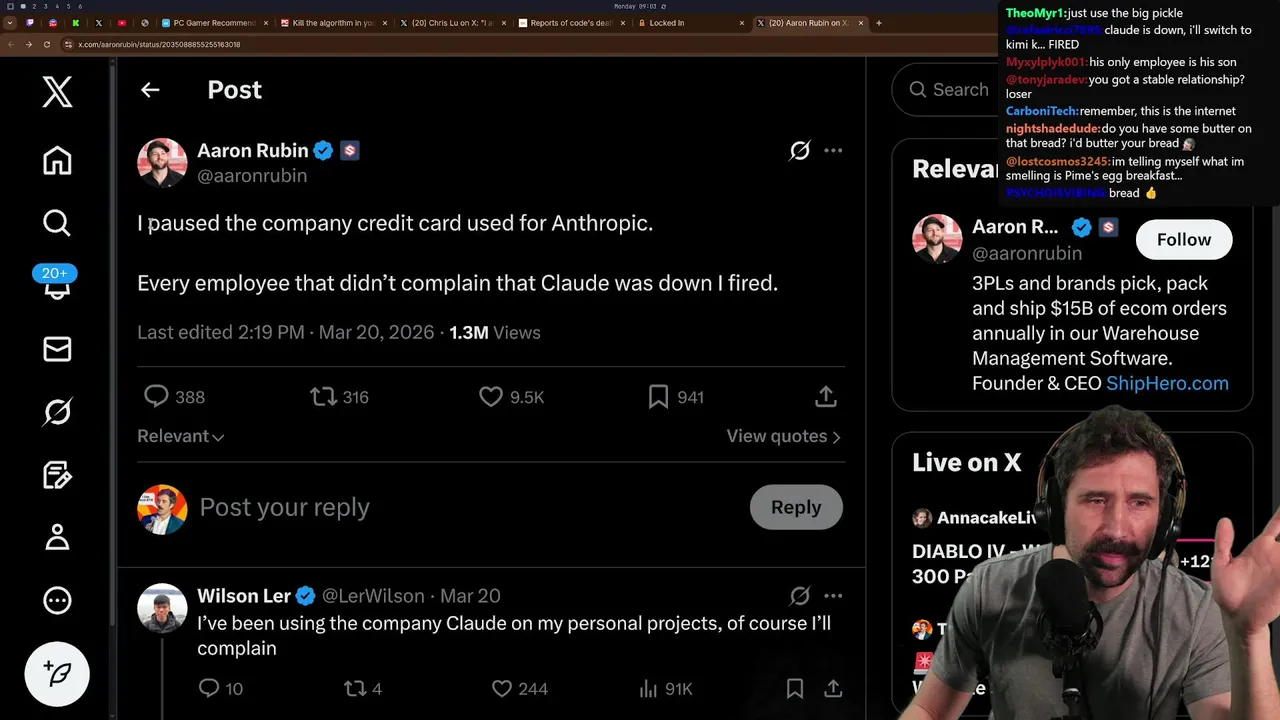Screen dimensions: 1280x720
Task: Open Aaron Rubin's profile name on the post
Action: 252,150
